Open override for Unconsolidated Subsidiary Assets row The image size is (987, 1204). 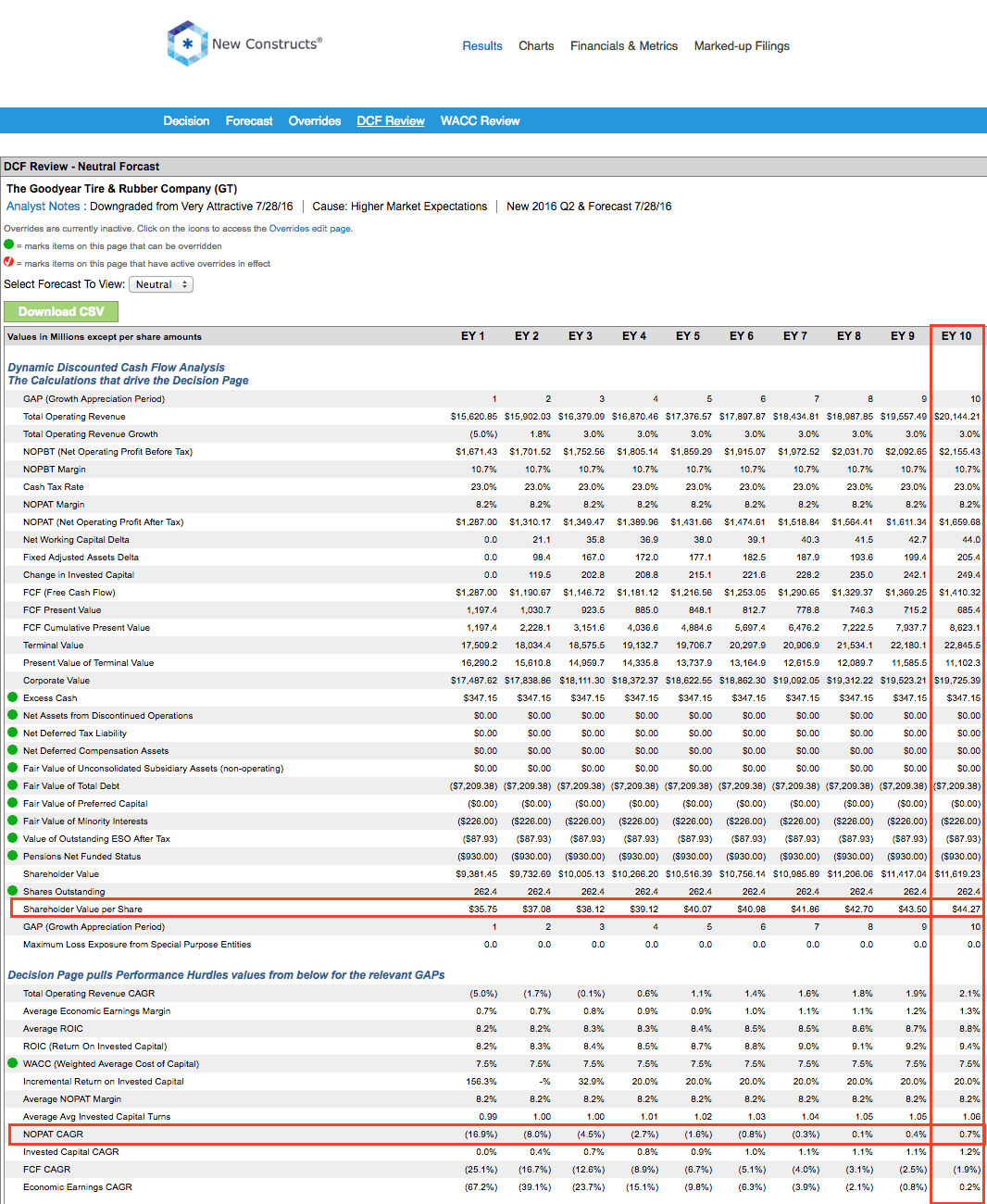pos(13,768)
